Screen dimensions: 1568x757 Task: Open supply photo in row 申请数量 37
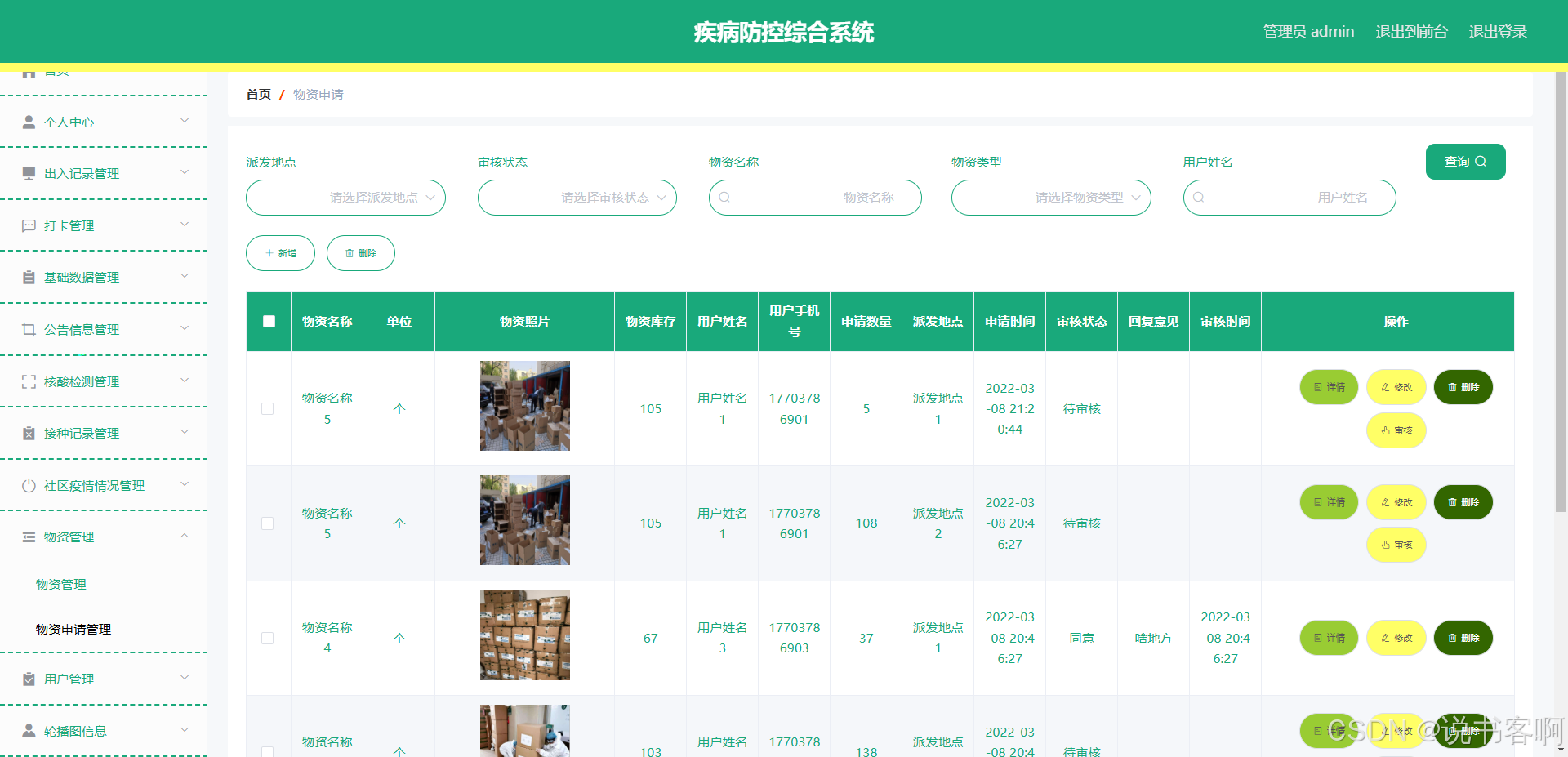point(524,635)
